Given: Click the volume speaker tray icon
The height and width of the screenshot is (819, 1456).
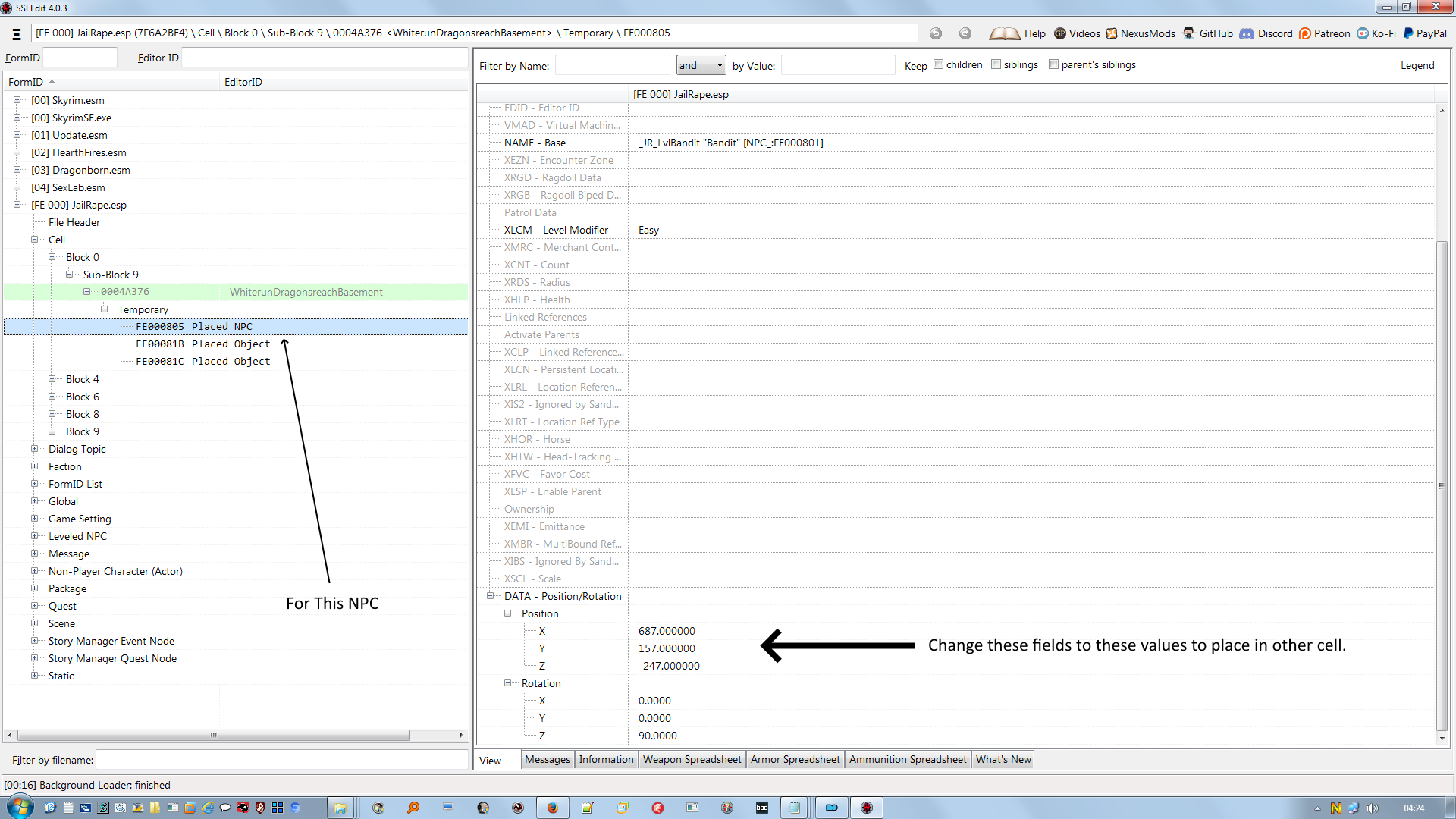Looking at the screenshot, I should 1372,808.
